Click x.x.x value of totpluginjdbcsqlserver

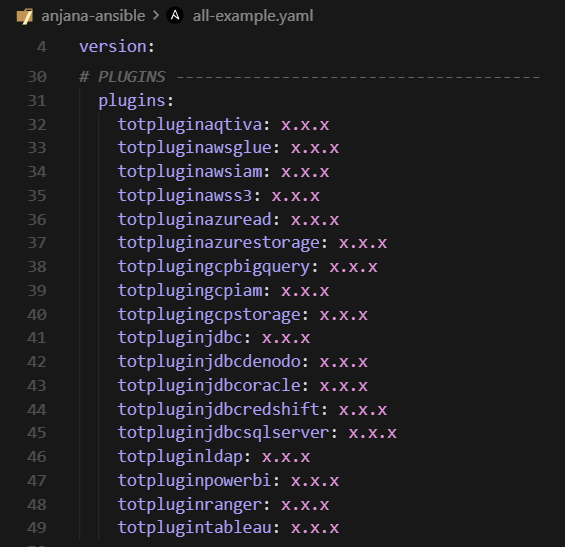click(373, 433)
